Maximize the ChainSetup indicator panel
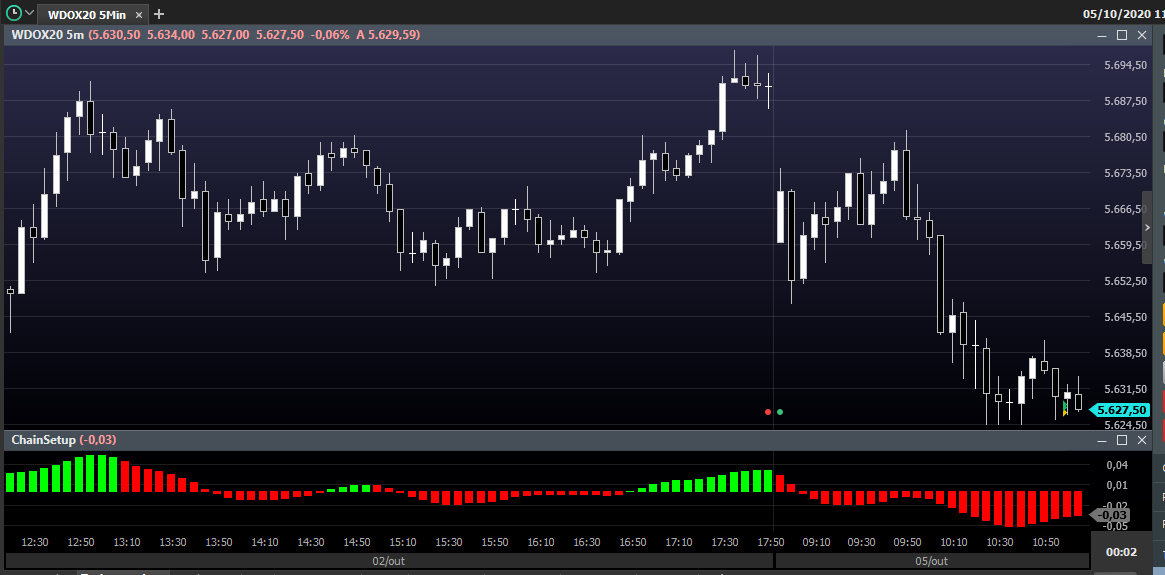The width and height of the screenshot is (1165, 575). tap(1122, 440)
